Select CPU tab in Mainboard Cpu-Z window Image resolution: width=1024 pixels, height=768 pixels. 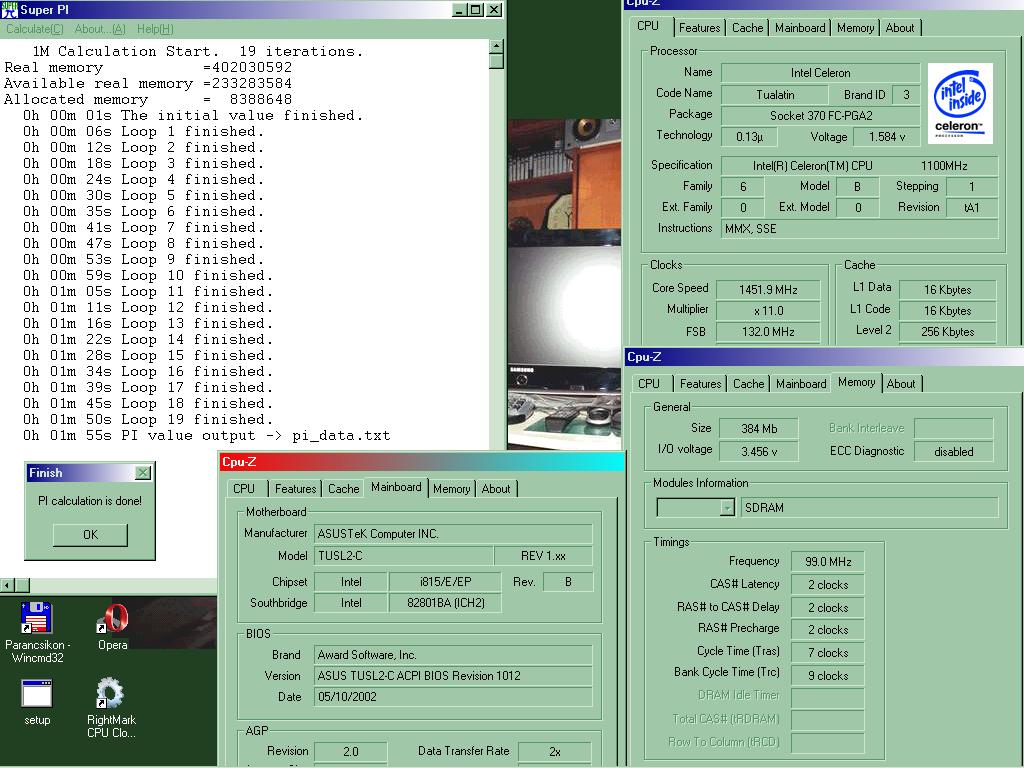click(244, 488)
